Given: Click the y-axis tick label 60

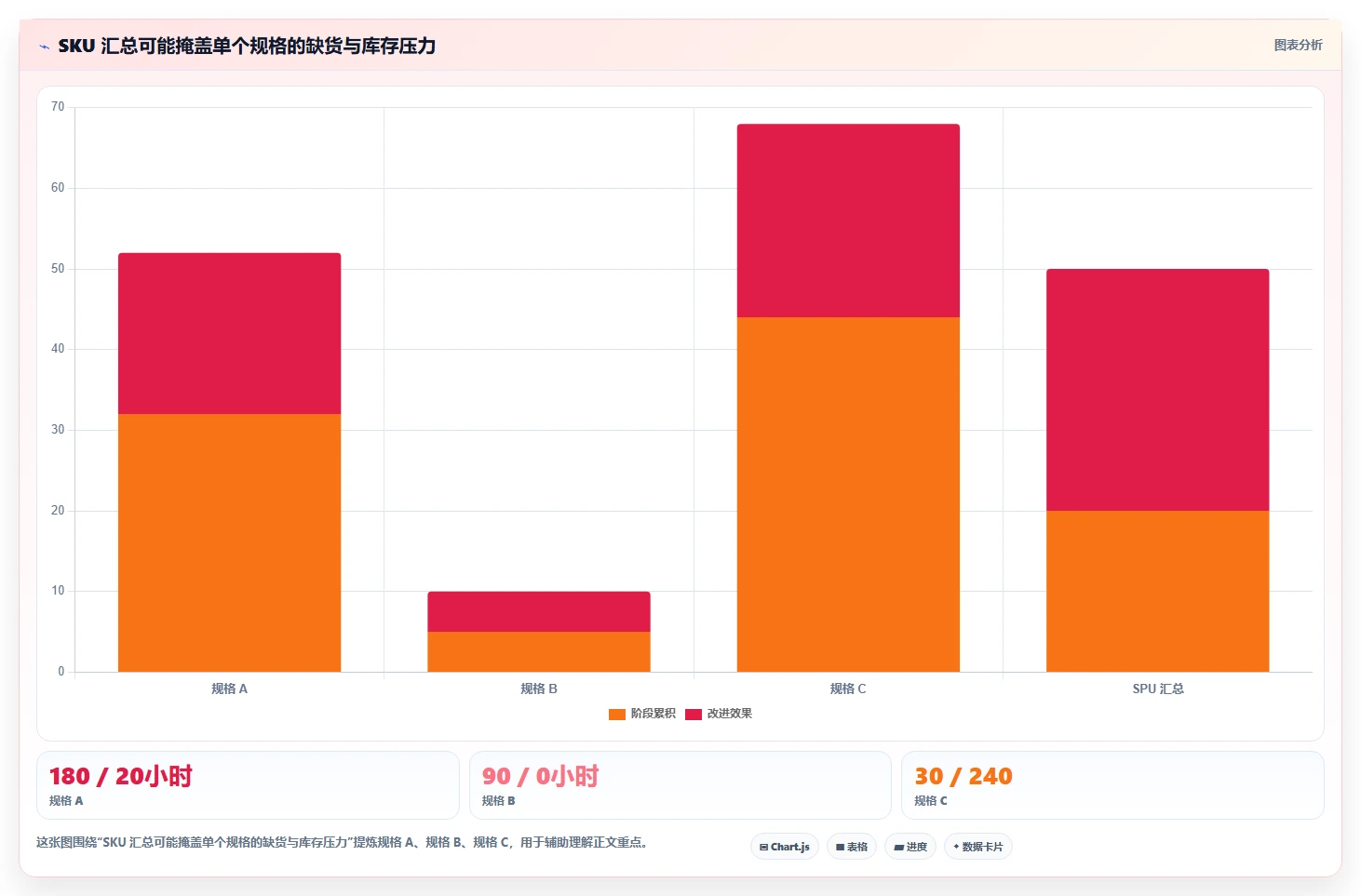Looking at the screenshot, I should (x=58, y=188).
